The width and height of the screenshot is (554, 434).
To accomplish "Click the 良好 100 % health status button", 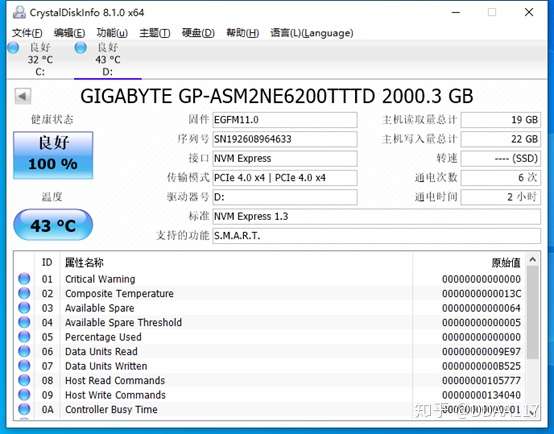I will [x=53, y=155].
